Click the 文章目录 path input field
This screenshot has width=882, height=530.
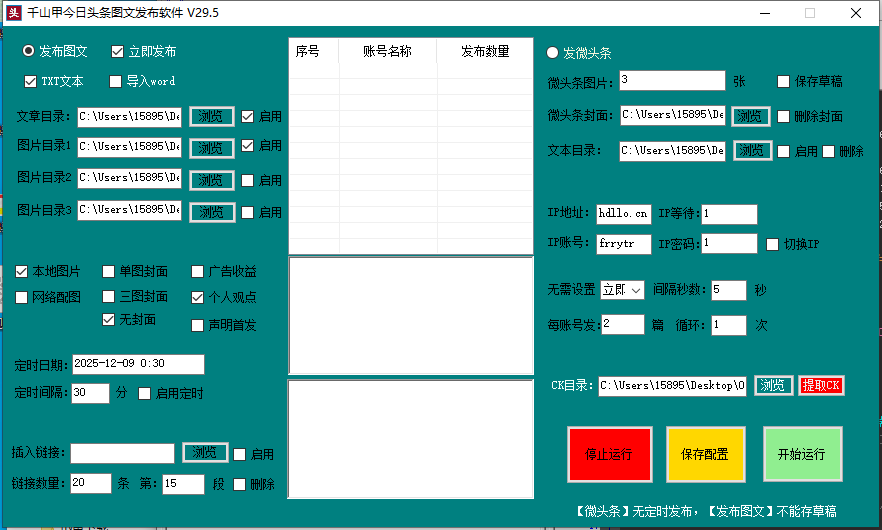tap(129, 116)
